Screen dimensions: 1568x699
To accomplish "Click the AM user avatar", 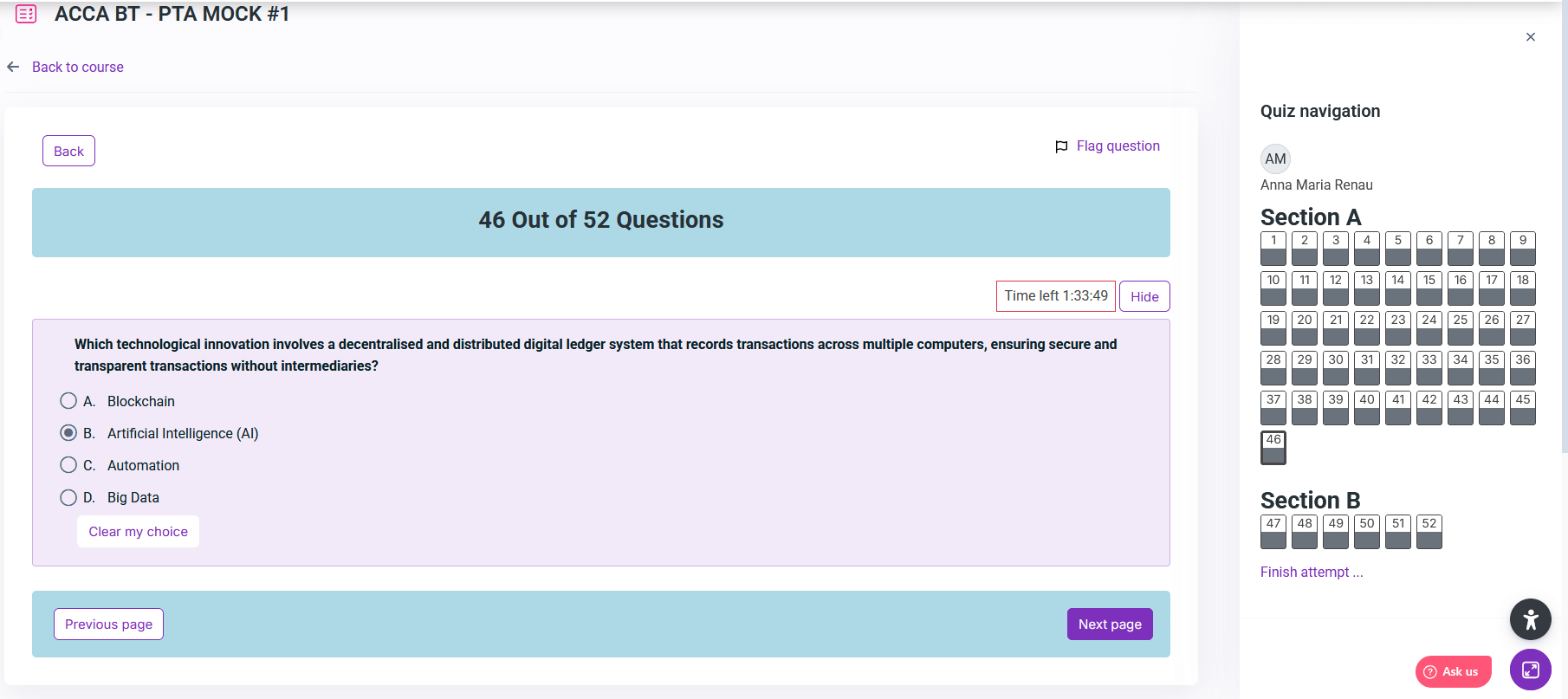I will click(x=1274, y=159).
